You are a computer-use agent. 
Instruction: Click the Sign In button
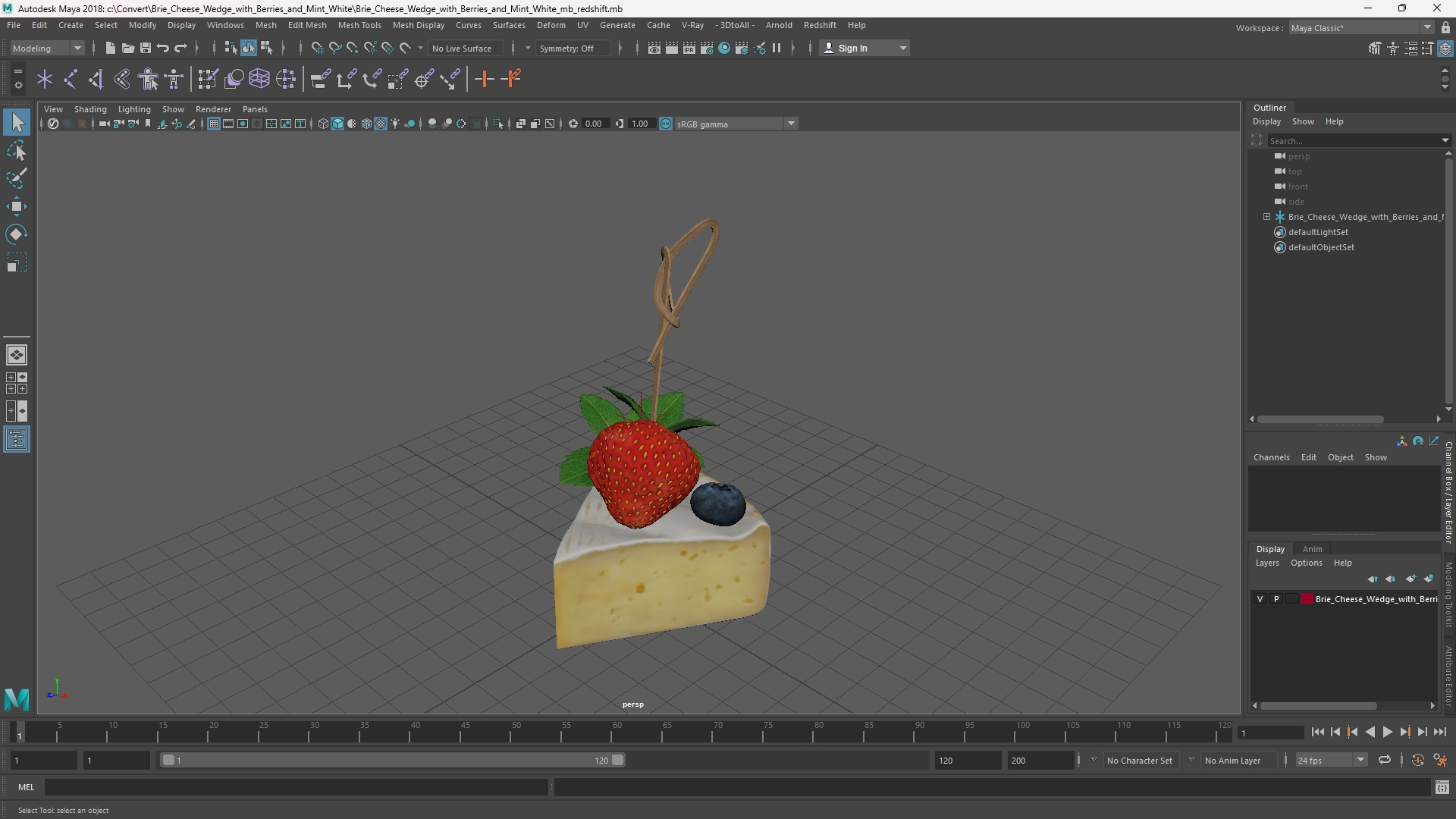[x=864, y=48]
